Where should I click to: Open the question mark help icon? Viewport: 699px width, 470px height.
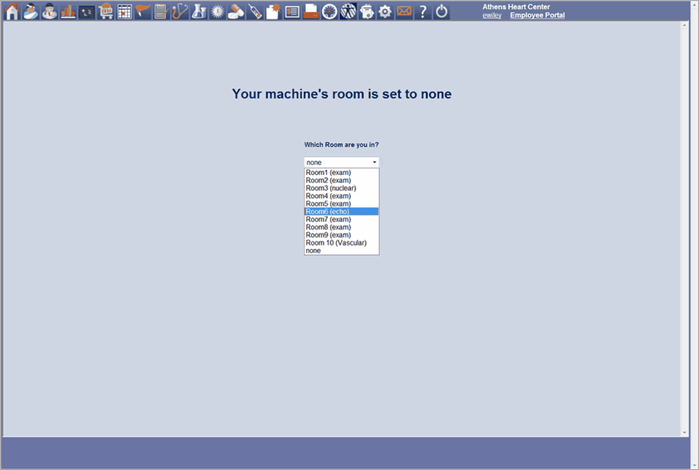[x=423, y=12]
